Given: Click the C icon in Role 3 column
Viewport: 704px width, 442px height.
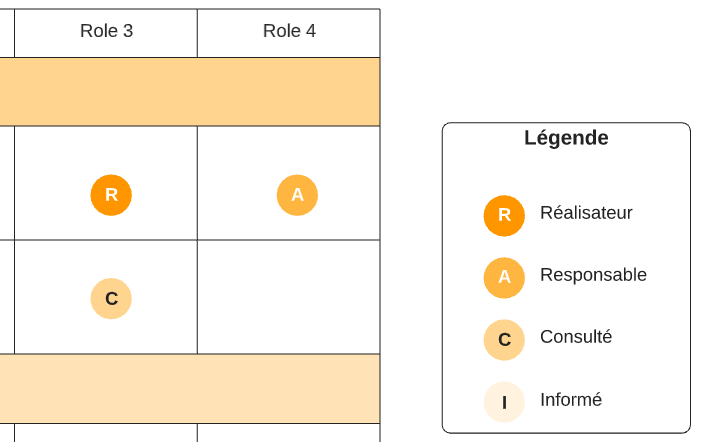Looking at the screenshot, I should click(x=111, y=298).
